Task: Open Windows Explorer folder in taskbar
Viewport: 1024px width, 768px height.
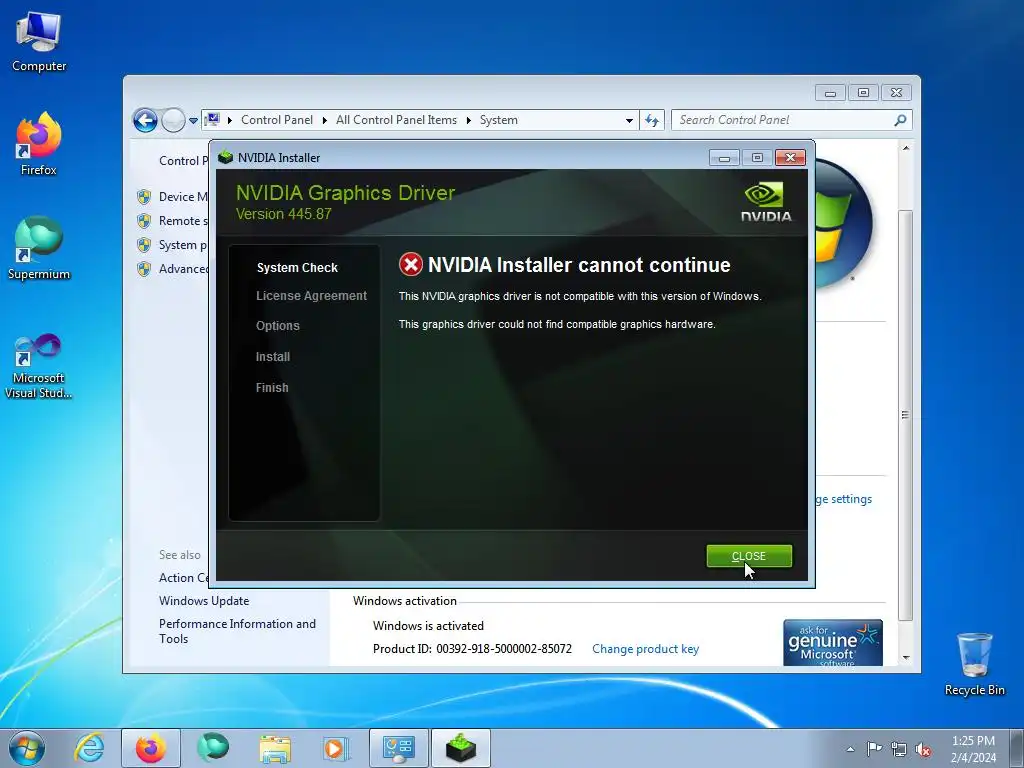Action: [x=275, y=748]
